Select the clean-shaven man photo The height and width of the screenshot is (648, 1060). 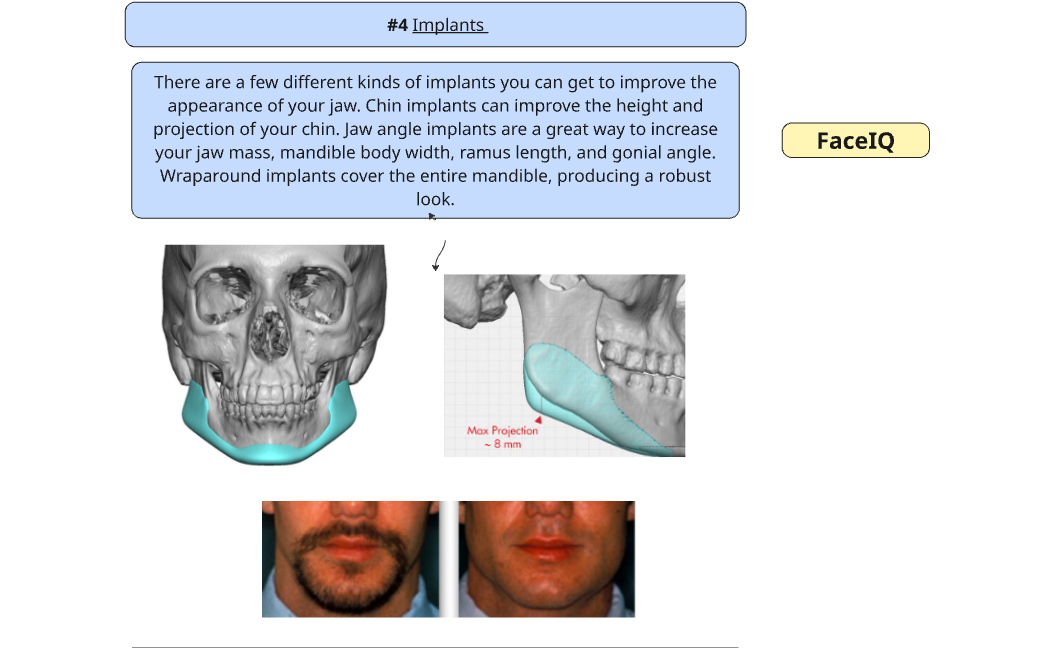(x=546, y=558)
